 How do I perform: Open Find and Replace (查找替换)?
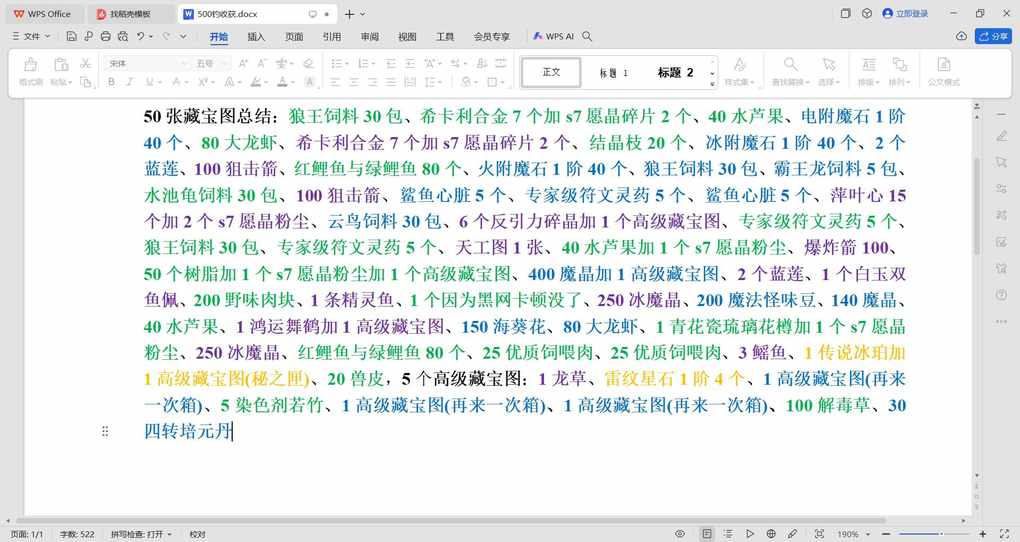tap(790, 70)
